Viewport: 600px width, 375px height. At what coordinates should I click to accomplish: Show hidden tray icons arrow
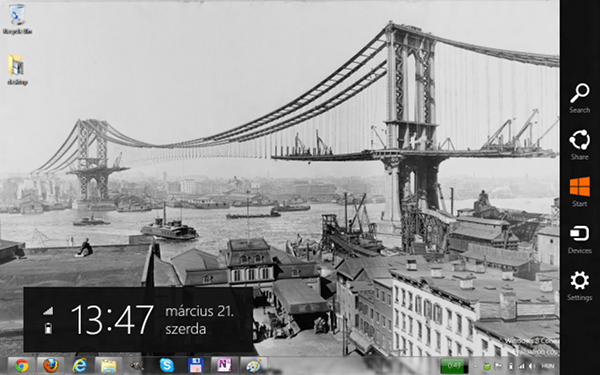coord(475,366)
